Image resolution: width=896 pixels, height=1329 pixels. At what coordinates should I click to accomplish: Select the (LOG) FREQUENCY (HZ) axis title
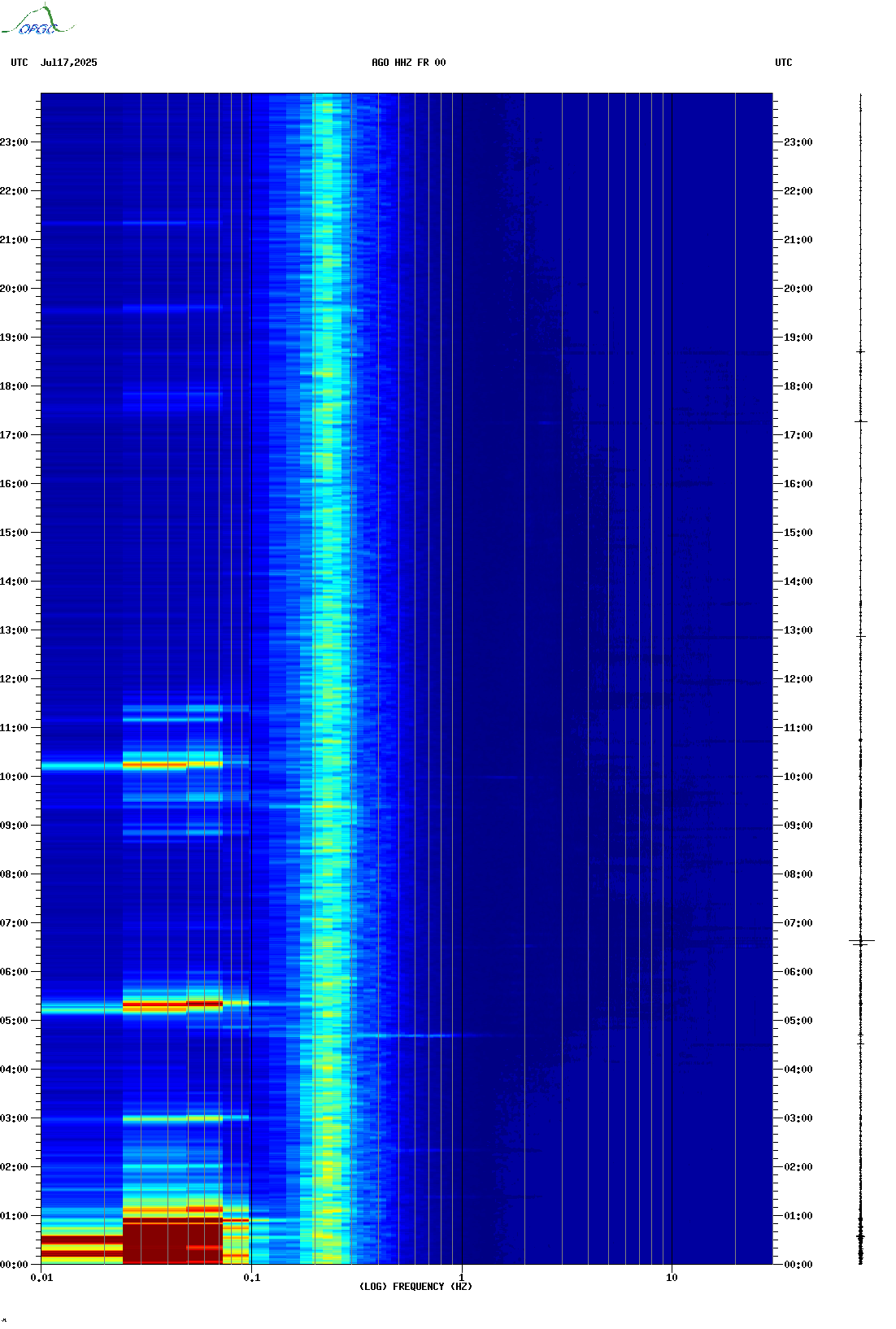coord(415,1287)
